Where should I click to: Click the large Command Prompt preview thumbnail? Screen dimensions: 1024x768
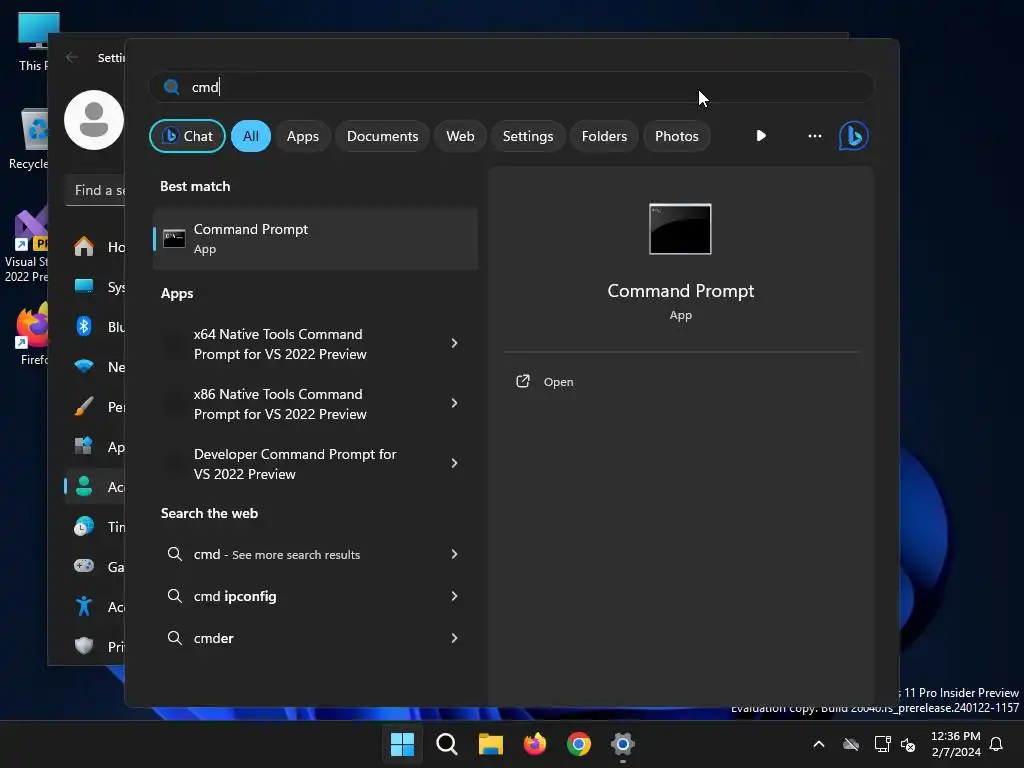tap(680, 229)
